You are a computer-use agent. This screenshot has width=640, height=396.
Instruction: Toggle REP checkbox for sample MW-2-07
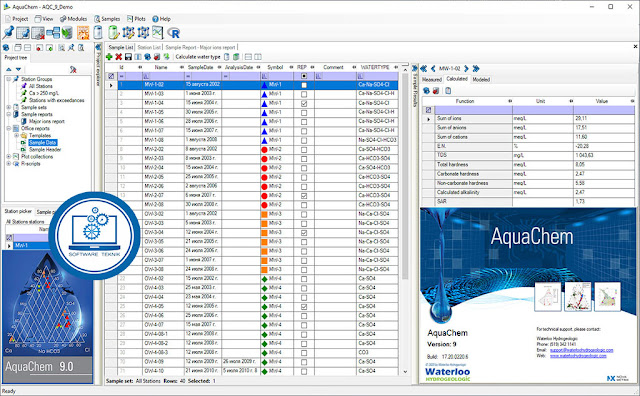304,196
